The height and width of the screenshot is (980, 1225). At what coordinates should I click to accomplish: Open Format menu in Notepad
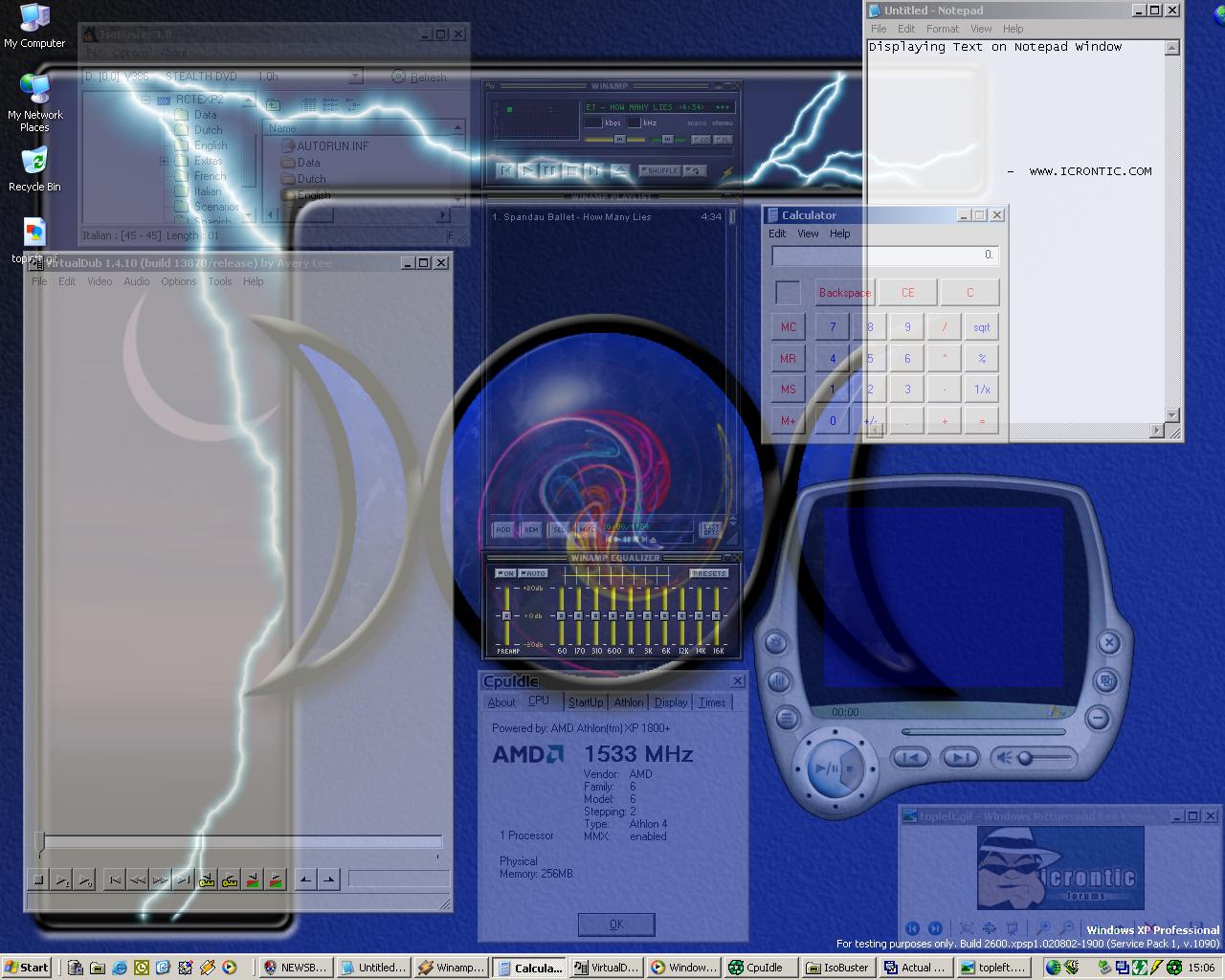pos(942,29)
